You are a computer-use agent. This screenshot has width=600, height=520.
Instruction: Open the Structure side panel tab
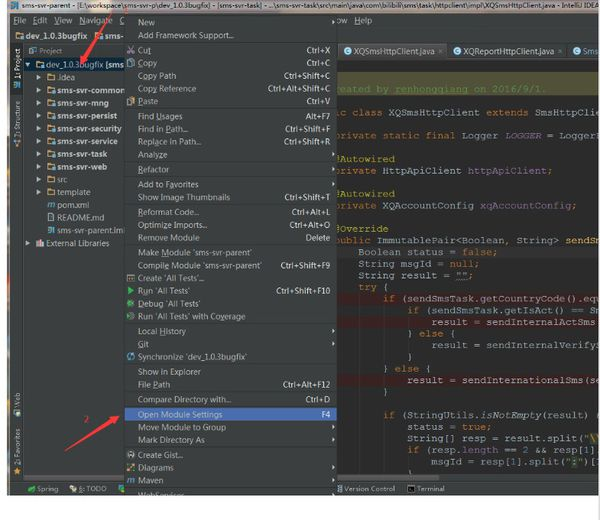[x=17, y=124]
